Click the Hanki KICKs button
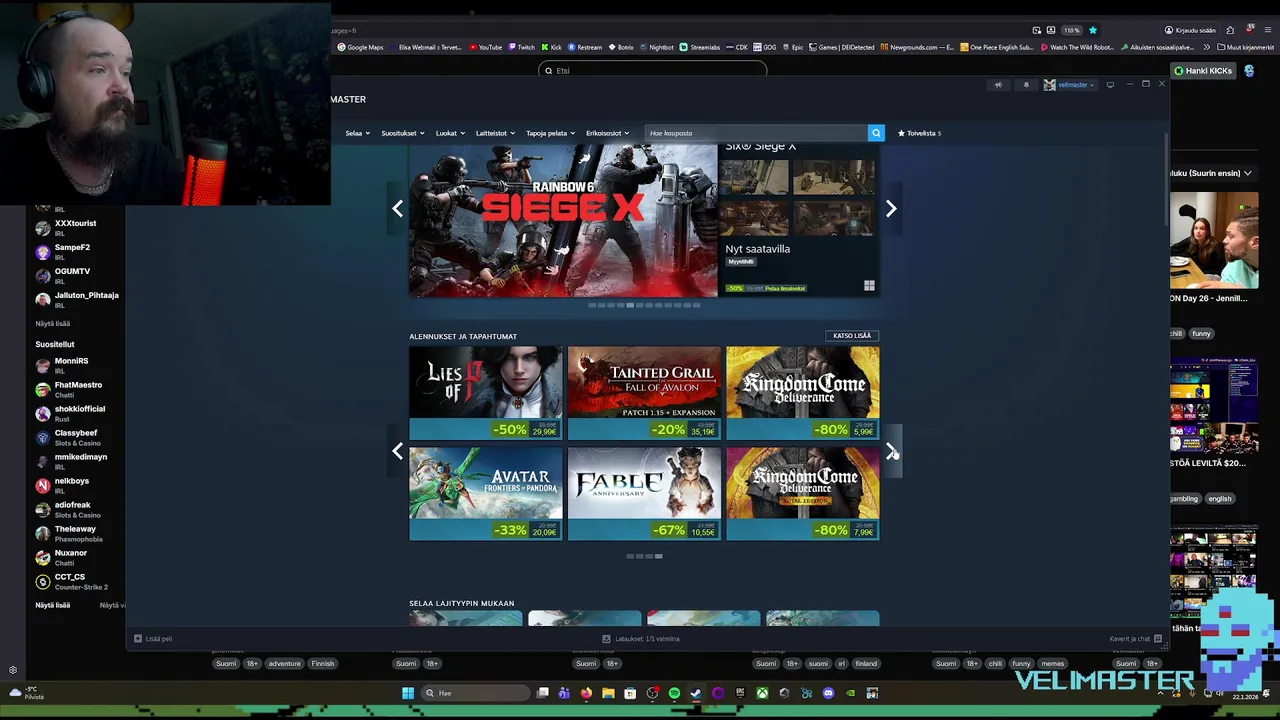The height and width of the screenshot is (720, 1280). [x=1203, y=71]
